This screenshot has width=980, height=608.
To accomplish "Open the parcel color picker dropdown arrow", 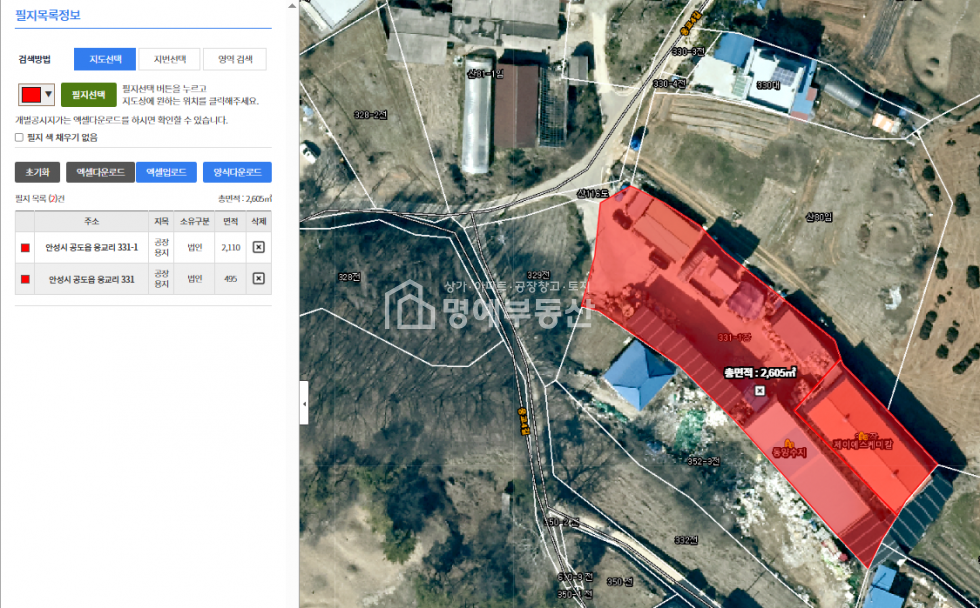I will (48, 95).
